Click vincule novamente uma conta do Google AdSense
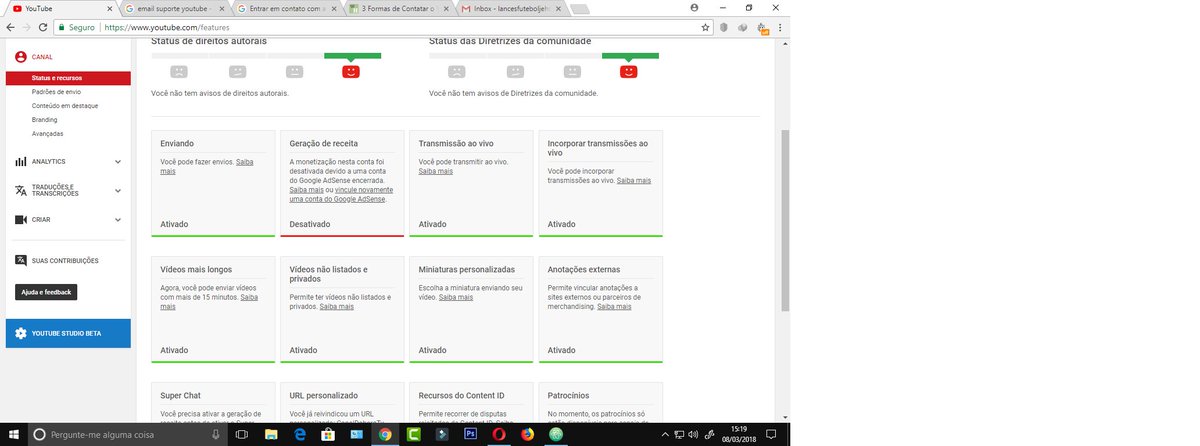The width and height of the screenshot is (1200, 446). click(339, 194)
